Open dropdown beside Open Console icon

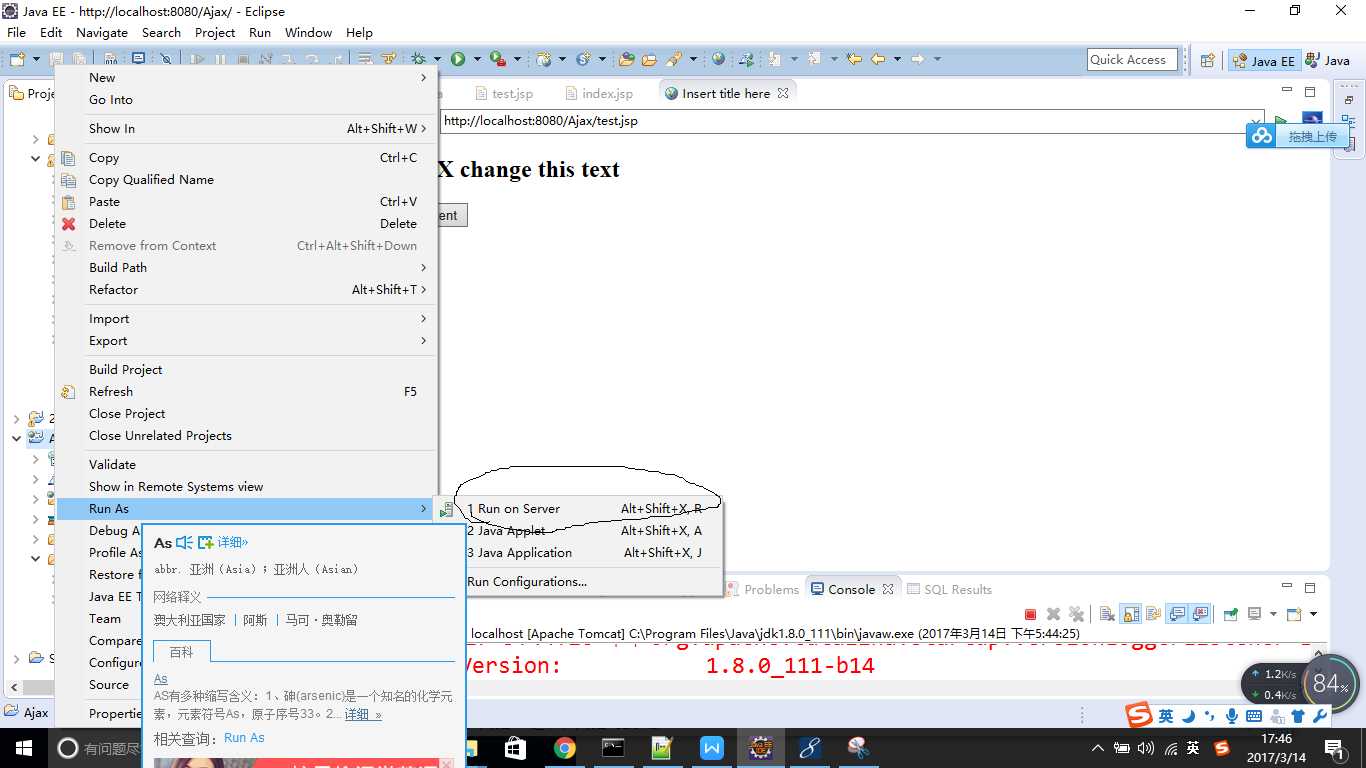pyautogui.click(x=1313, y=614)
